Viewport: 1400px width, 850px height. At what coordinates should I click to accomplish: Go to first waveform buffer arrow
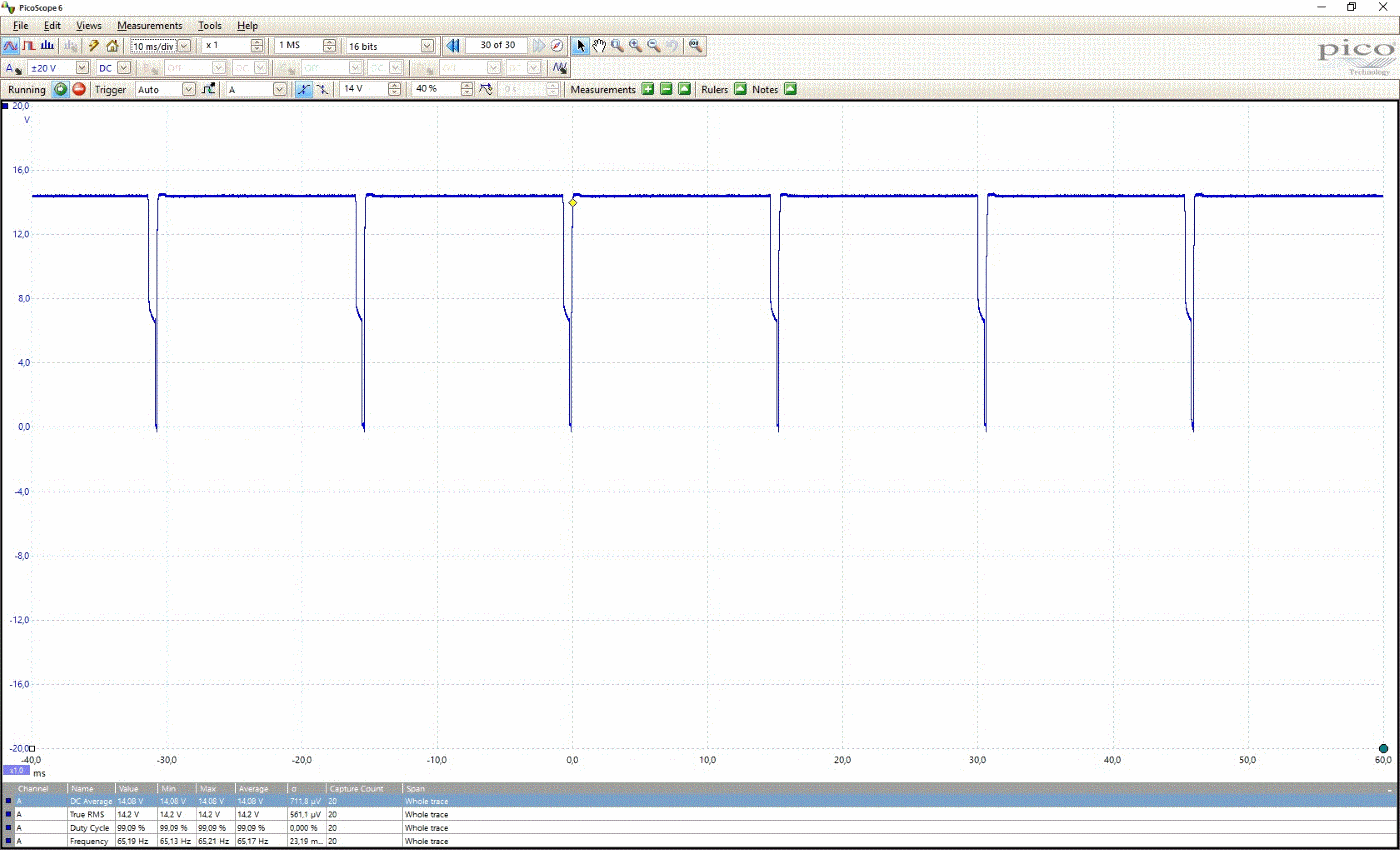452,45
